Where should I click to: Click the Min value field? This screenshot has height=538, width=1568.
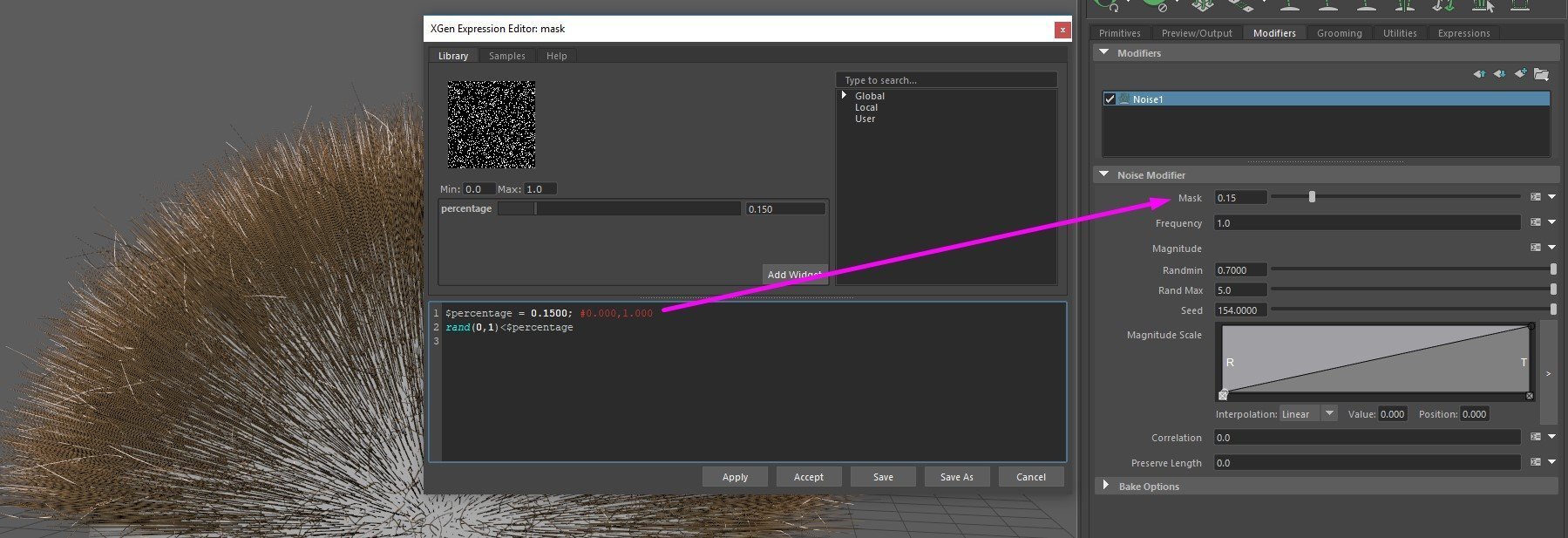[479, 188]
